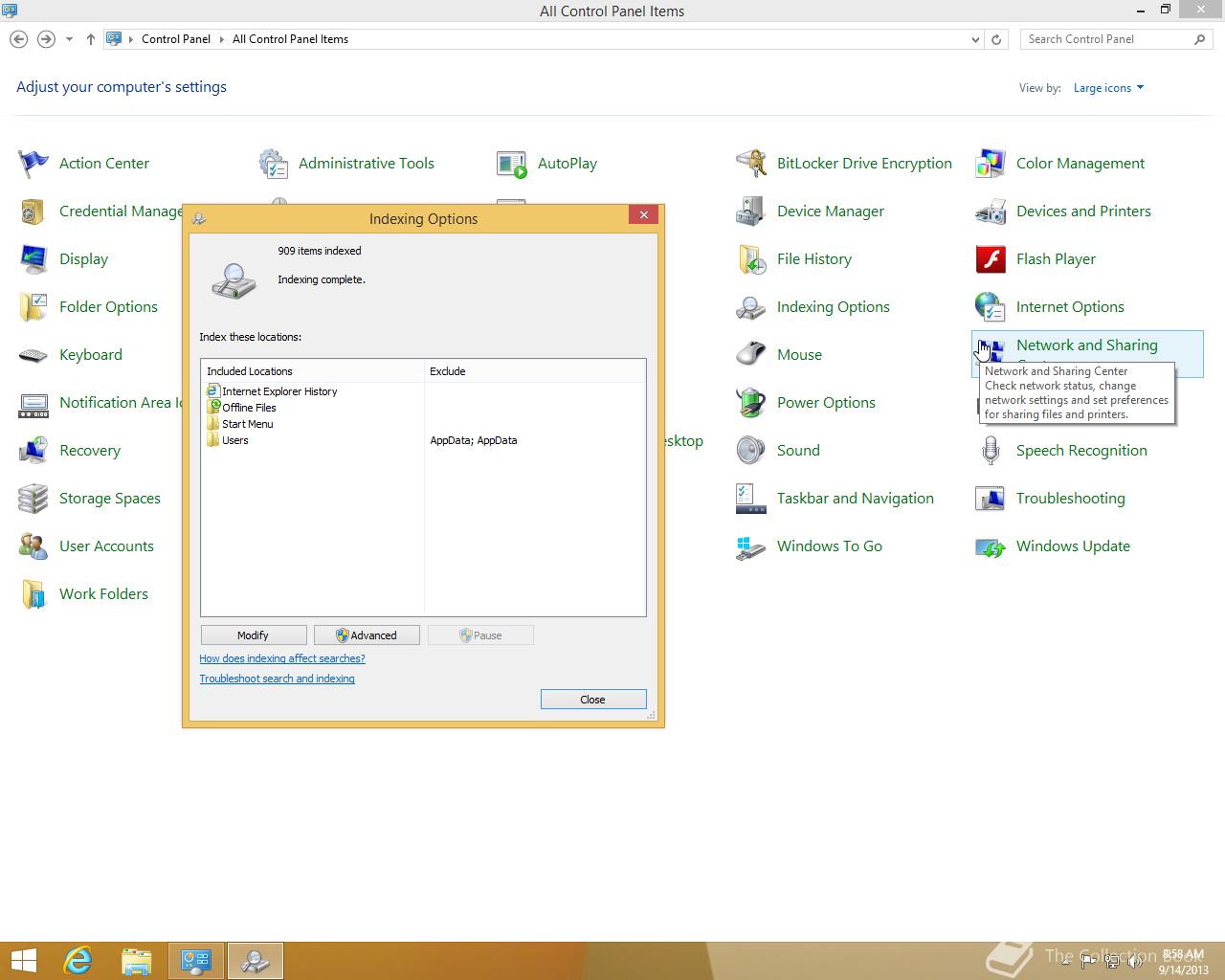Open the View by Large icons dropdown
Image resolution: width=1225 pixels, height=980 pixels.
[1108, 88]
